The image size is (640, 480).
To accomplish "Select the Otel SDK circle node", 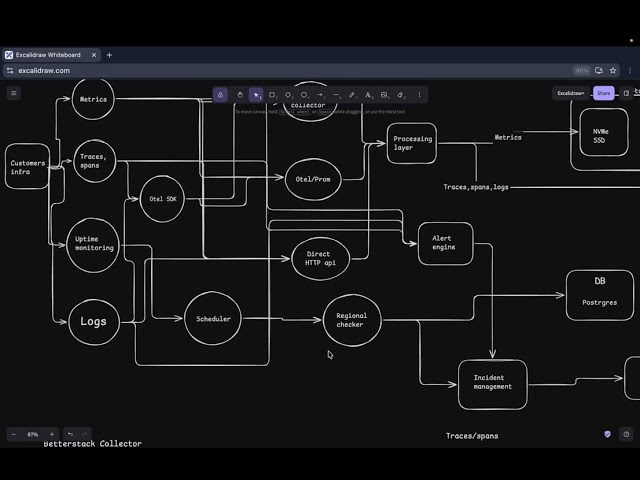I will (x=162, y=199).
